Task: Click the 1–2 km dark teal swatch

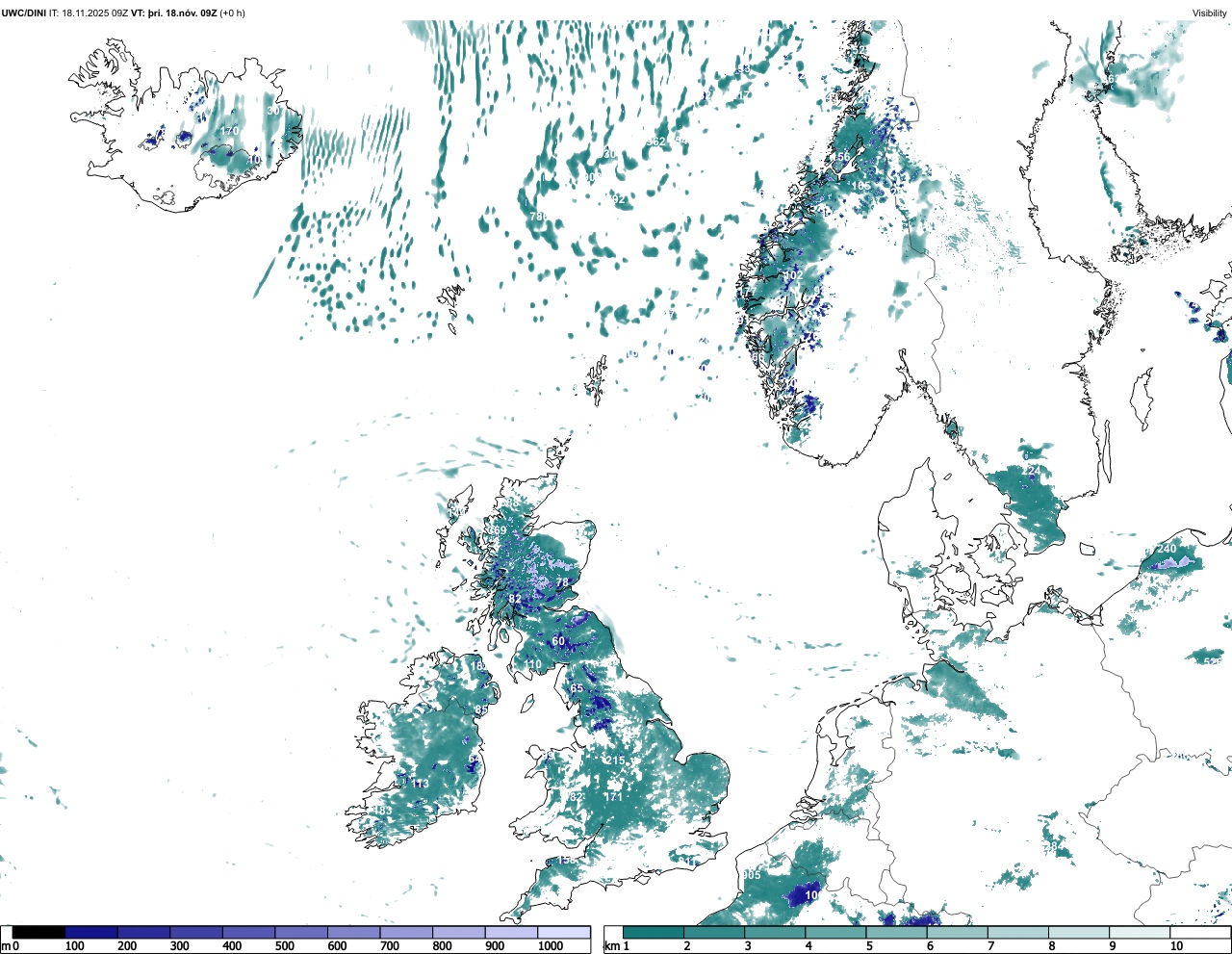Action: click(x=654, y=932)
